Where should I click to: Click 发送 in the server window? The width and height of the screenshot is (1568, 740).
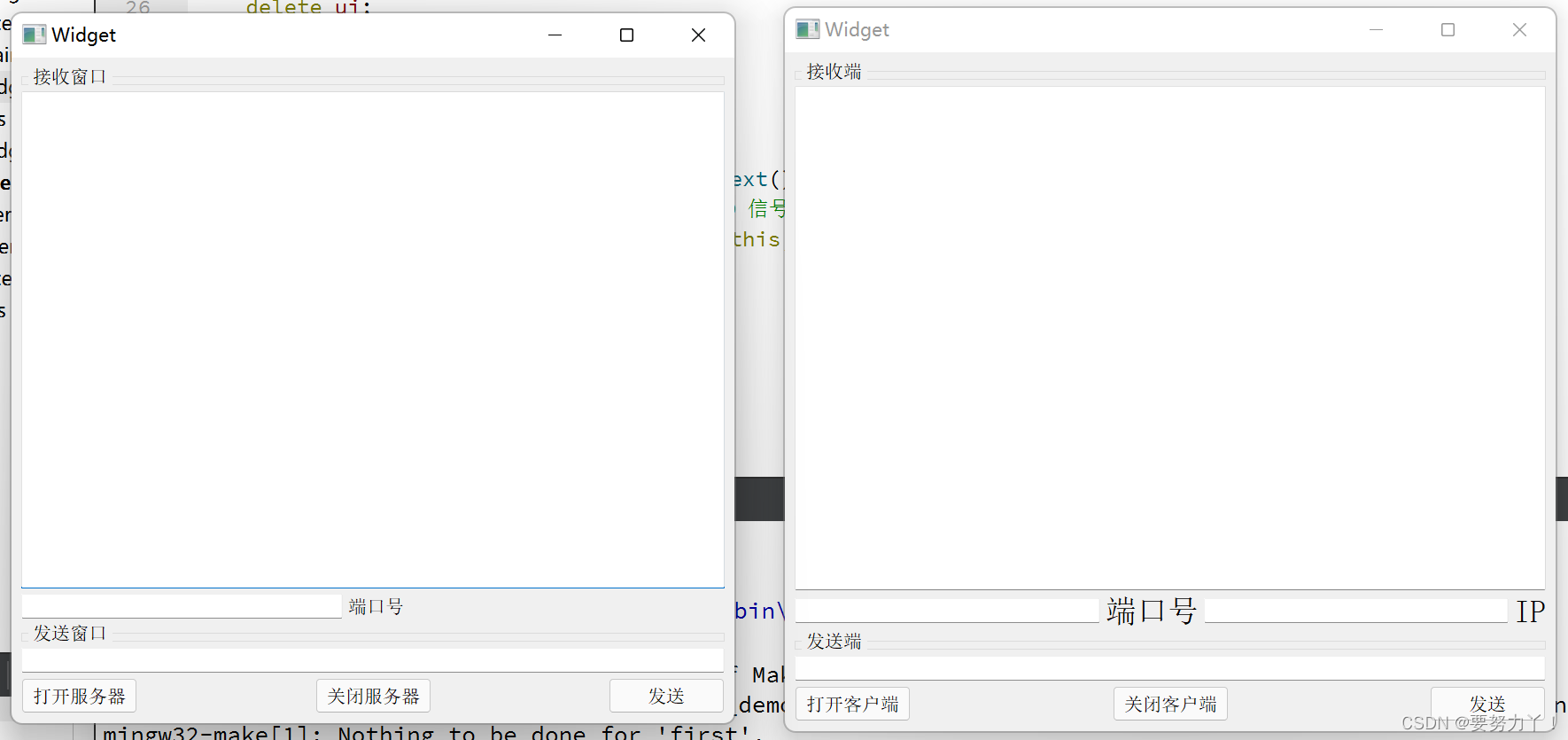point(666,696)
